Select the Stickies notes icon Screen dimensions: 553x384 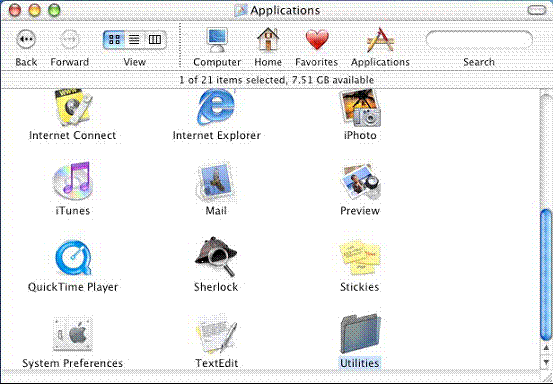(x=360, y=258)
